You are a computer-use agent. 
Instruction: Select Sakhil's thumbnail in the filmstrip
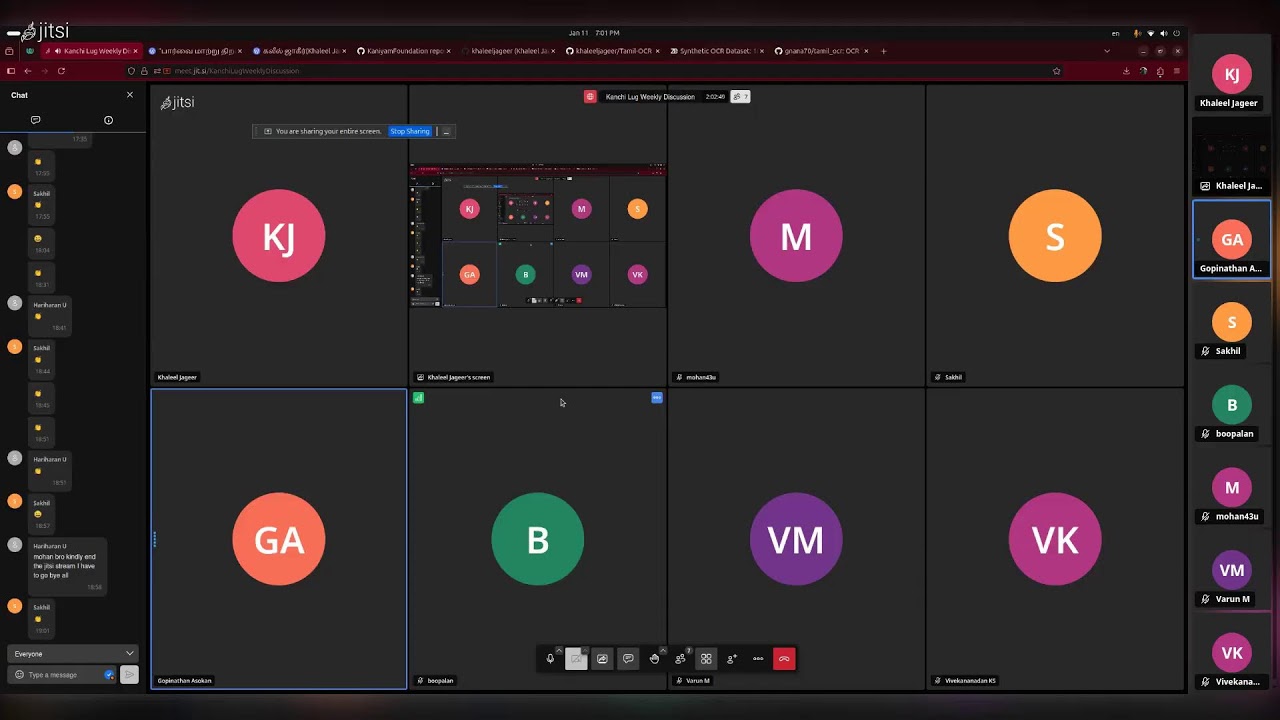pos(1231,328)
